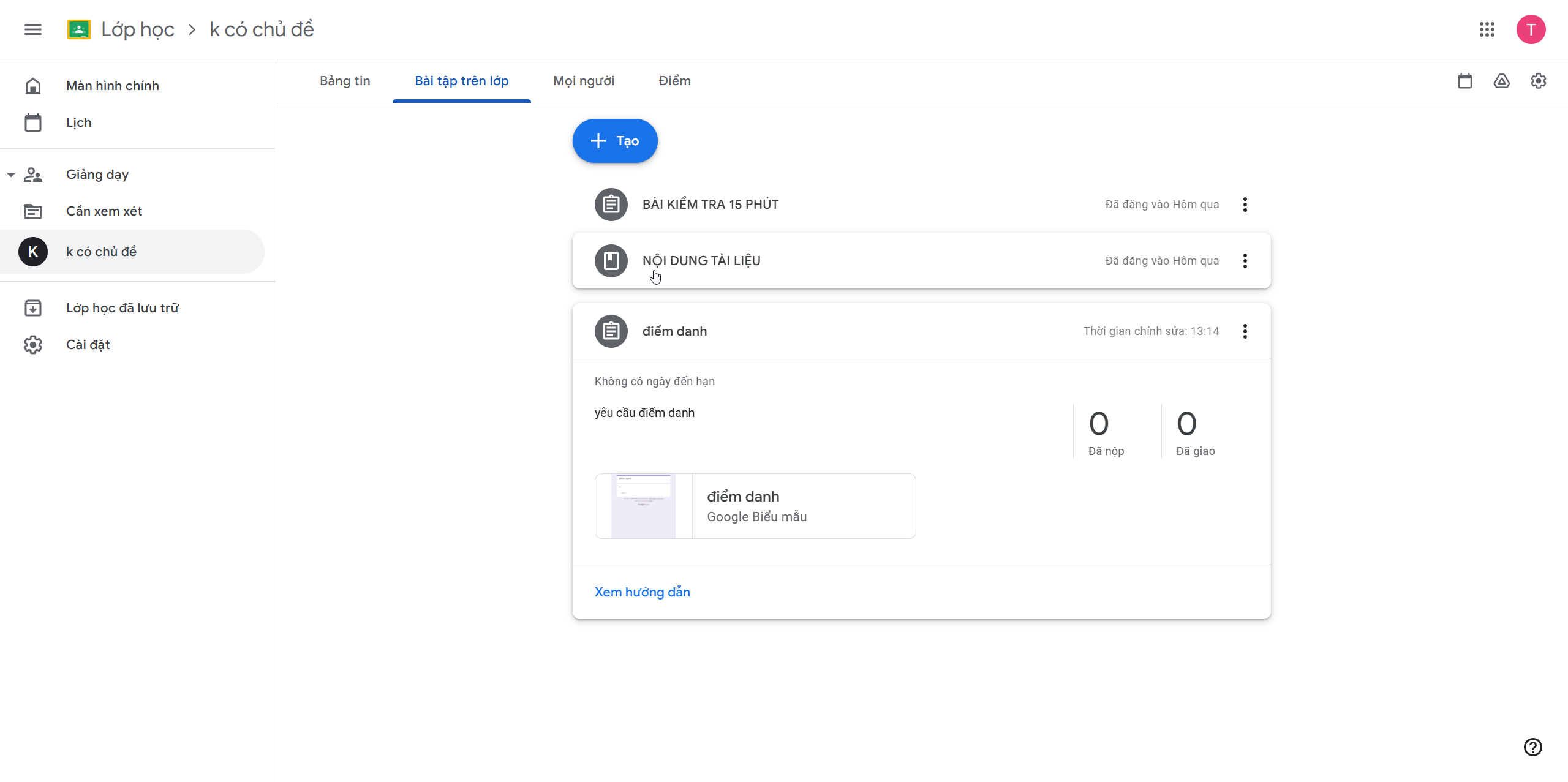Open the điểm danh Google Form thumbnail
This screenshot has width=1568, height=782.
643,506
